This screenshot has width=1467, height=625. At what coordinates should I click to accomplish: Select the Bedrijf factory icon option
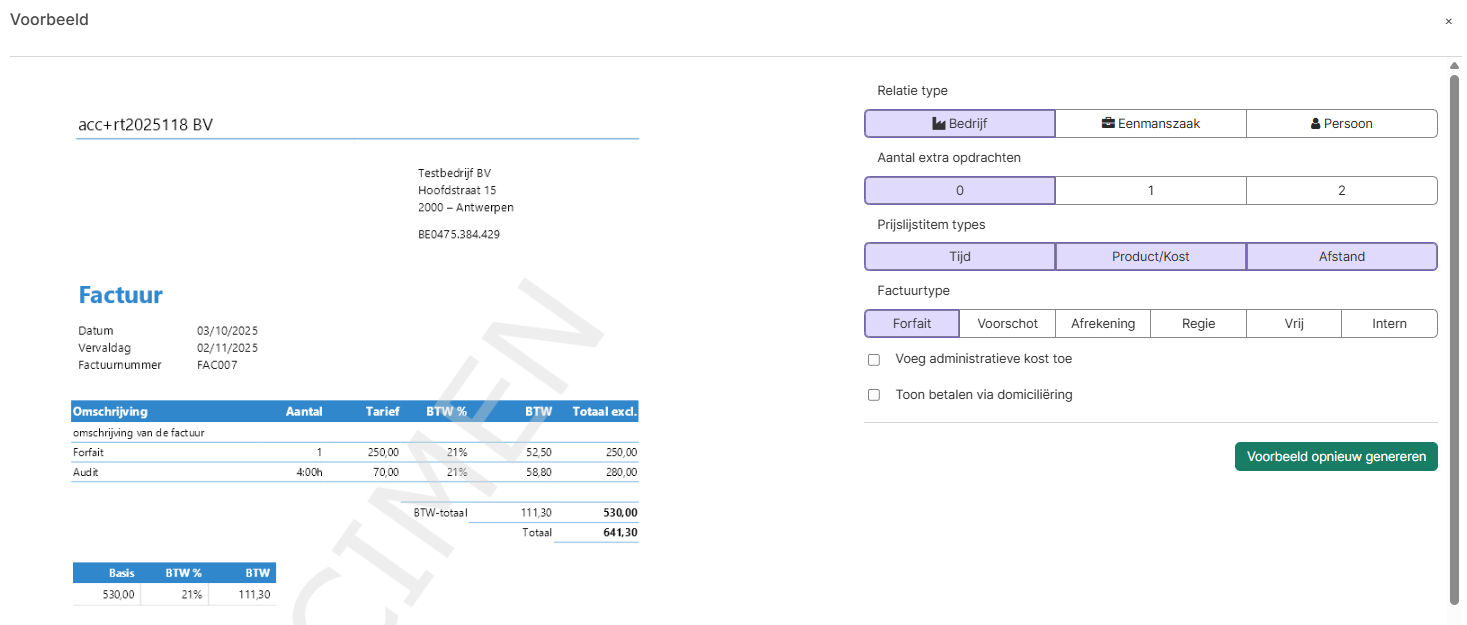959,124
